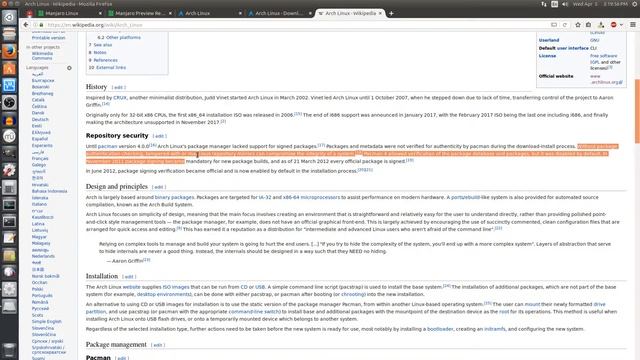Open the Free software license link in infobox
Screen dimensions: 640x360
604,56
